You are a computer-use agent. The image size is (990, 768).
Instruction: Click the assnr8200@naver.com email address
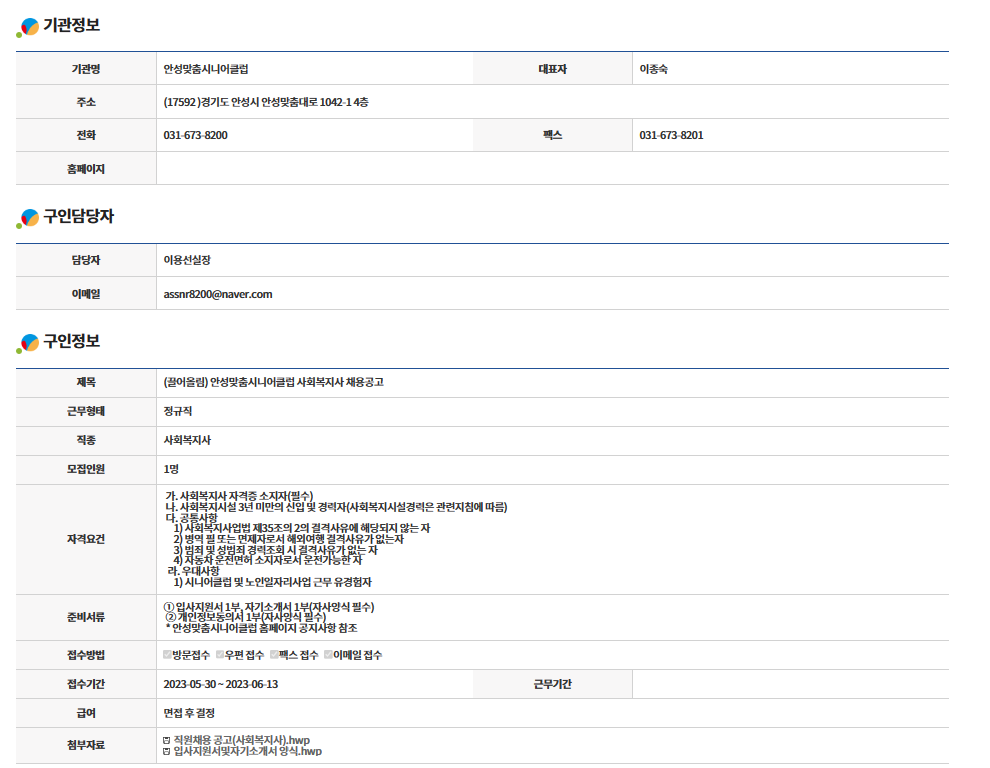[x=217, y=294]
